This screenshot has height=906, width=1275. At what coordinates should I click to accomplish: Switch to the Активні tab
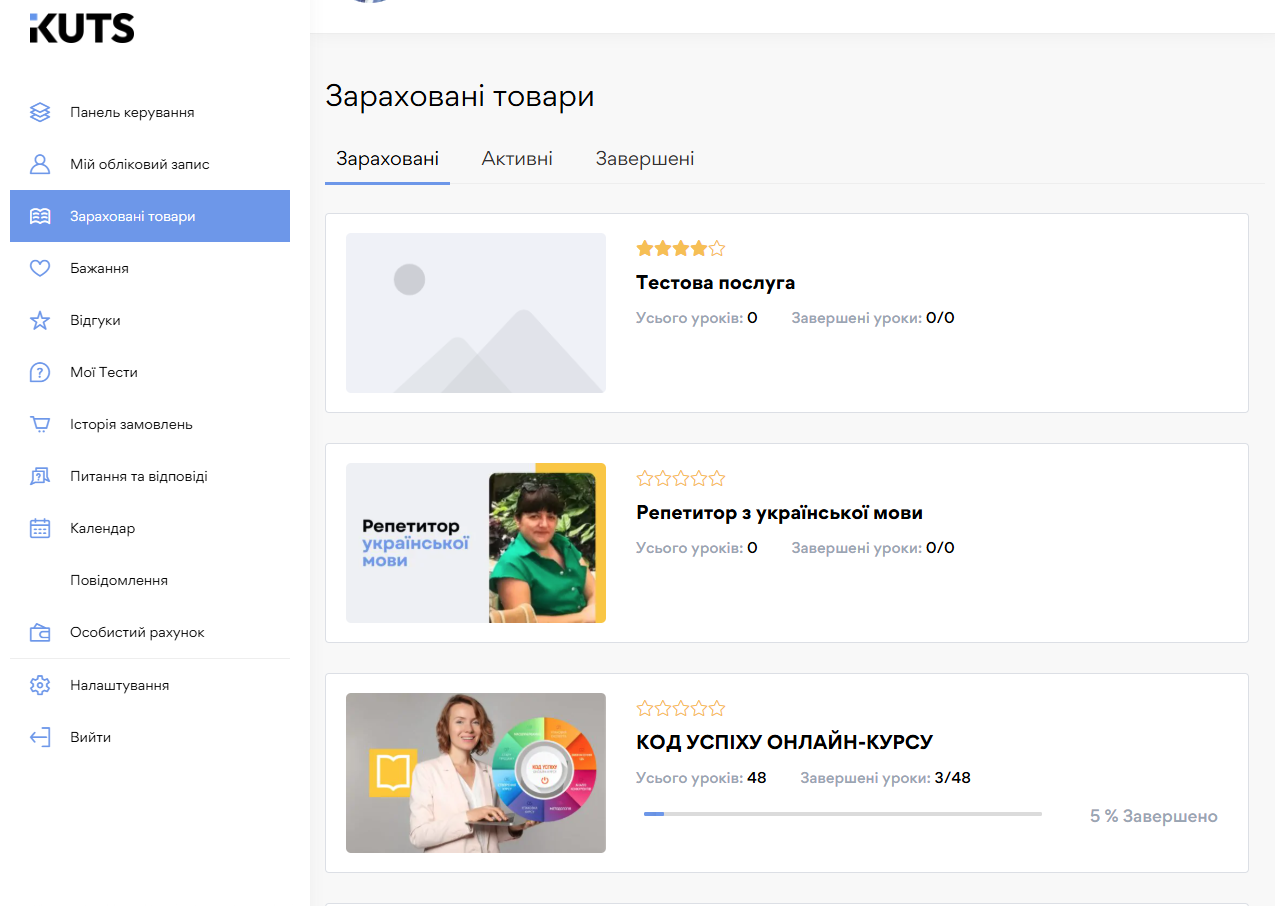pos(517,158)
